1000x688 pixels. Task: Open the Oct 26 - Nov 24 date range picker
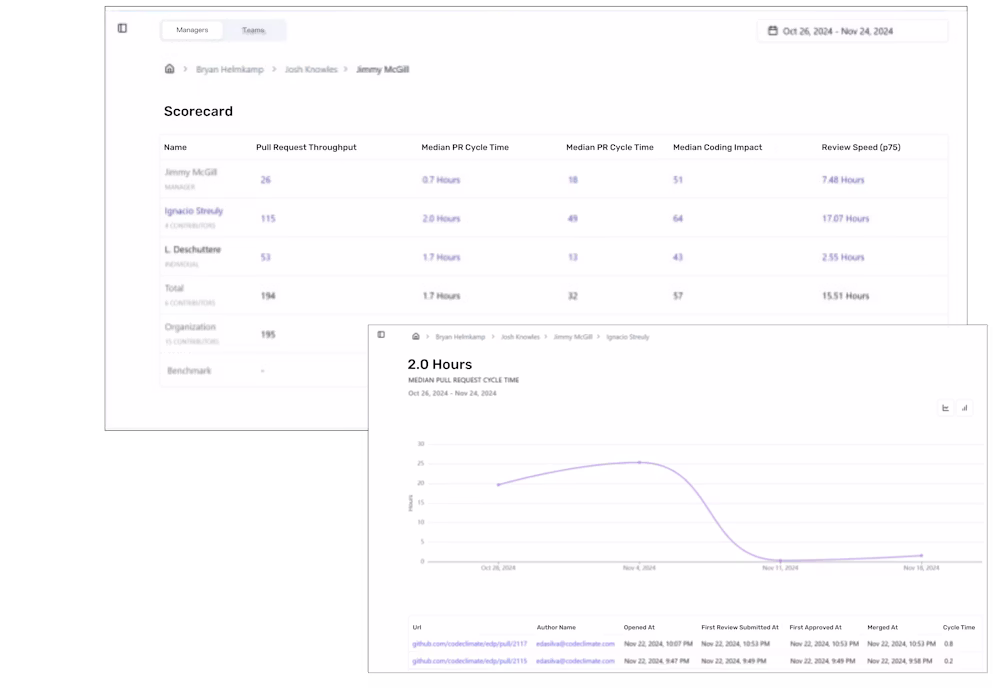point(852,30)
